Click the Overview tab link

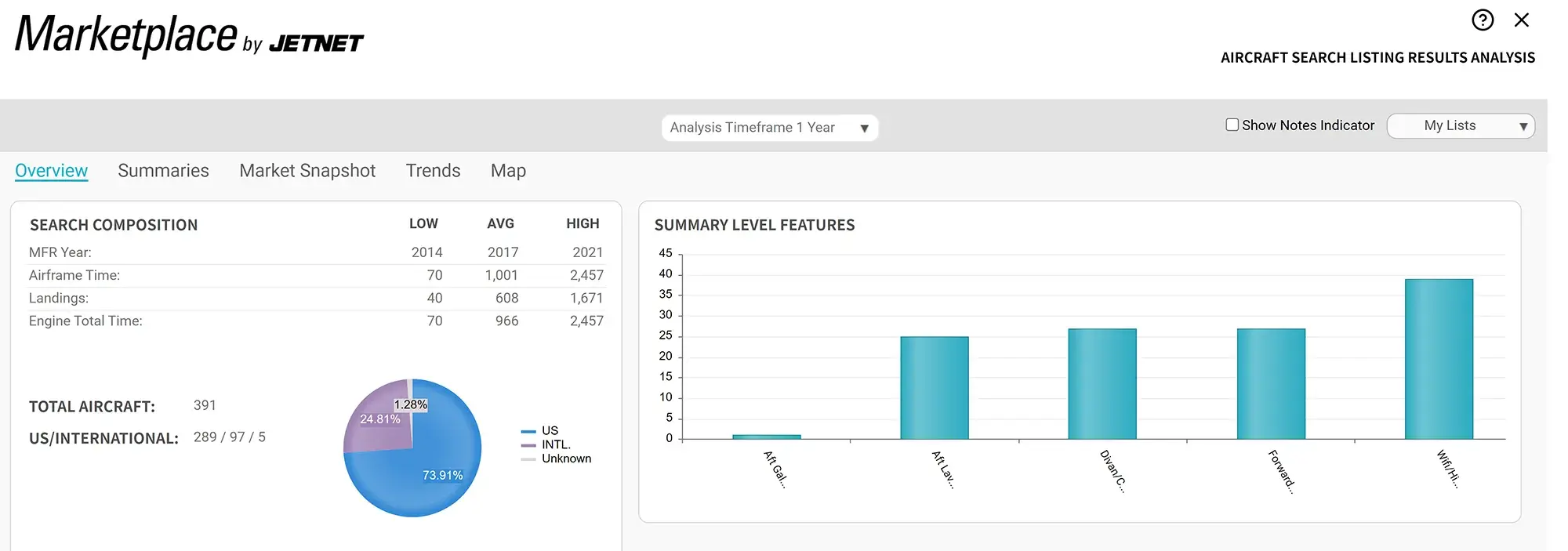(52, 171)
